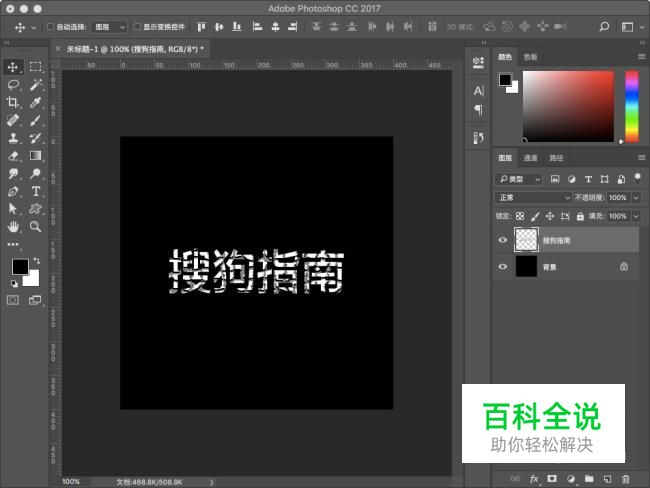Screen dimensions: 650x488
Task: Open the Layers panel menu
Action: [642, 158]
